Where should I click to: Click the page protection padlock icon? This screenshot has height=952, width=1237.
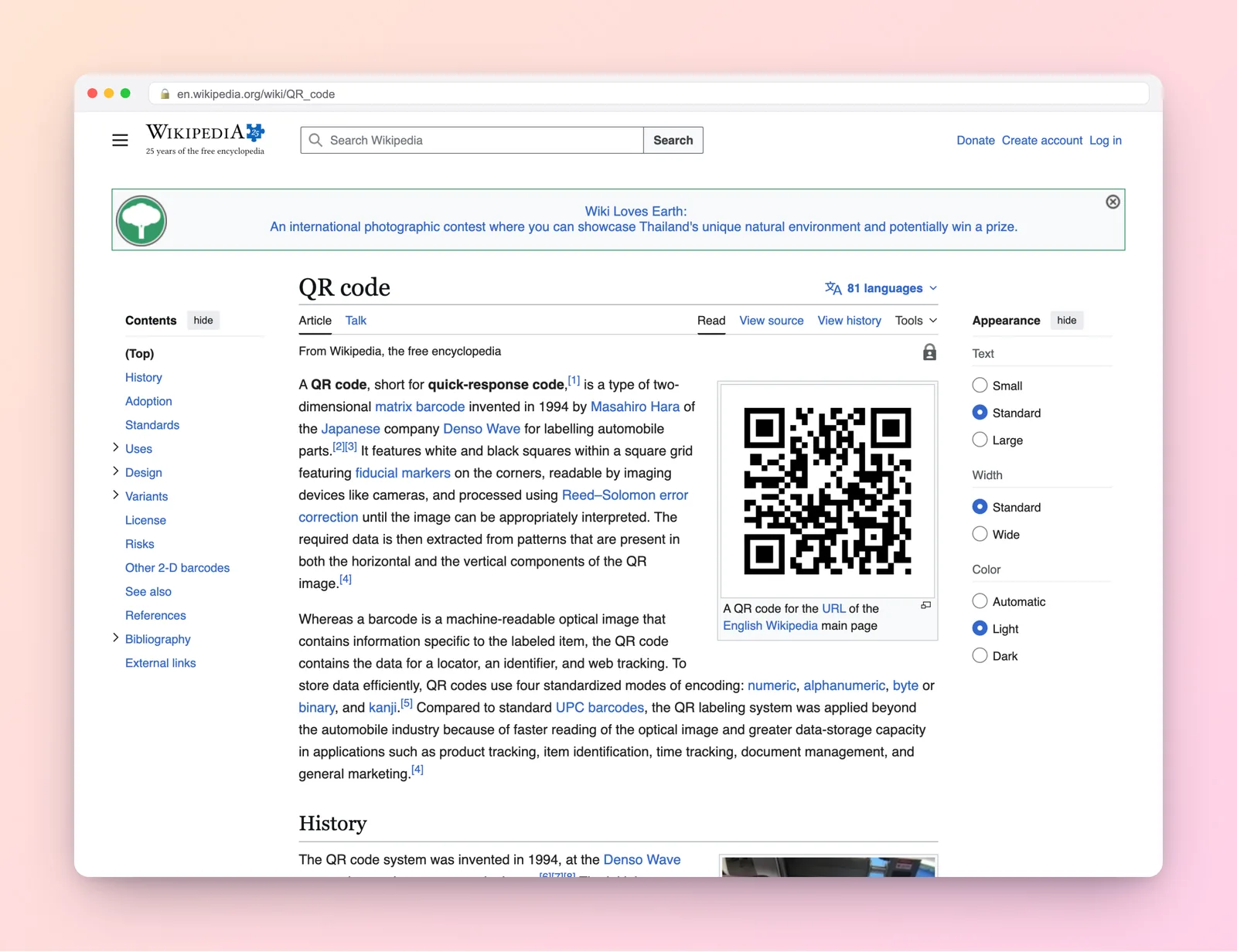click(929, 352)
